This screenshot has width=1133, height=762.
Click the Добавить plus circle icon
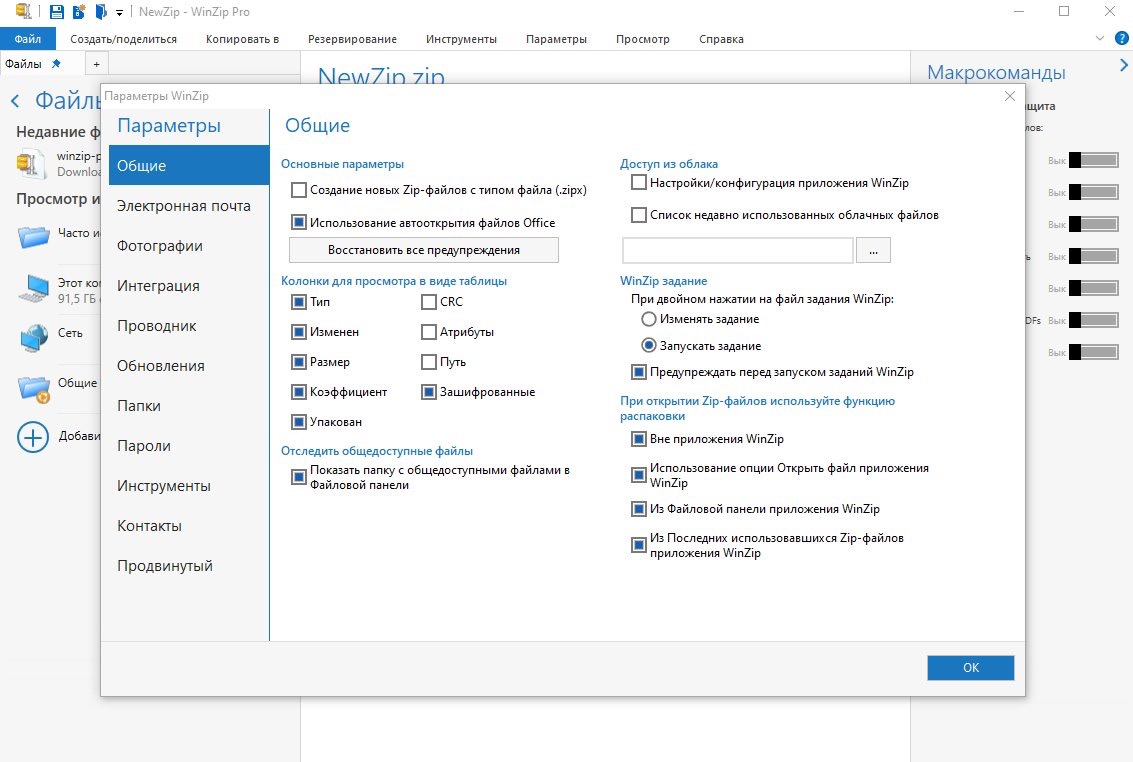[33, 437]
